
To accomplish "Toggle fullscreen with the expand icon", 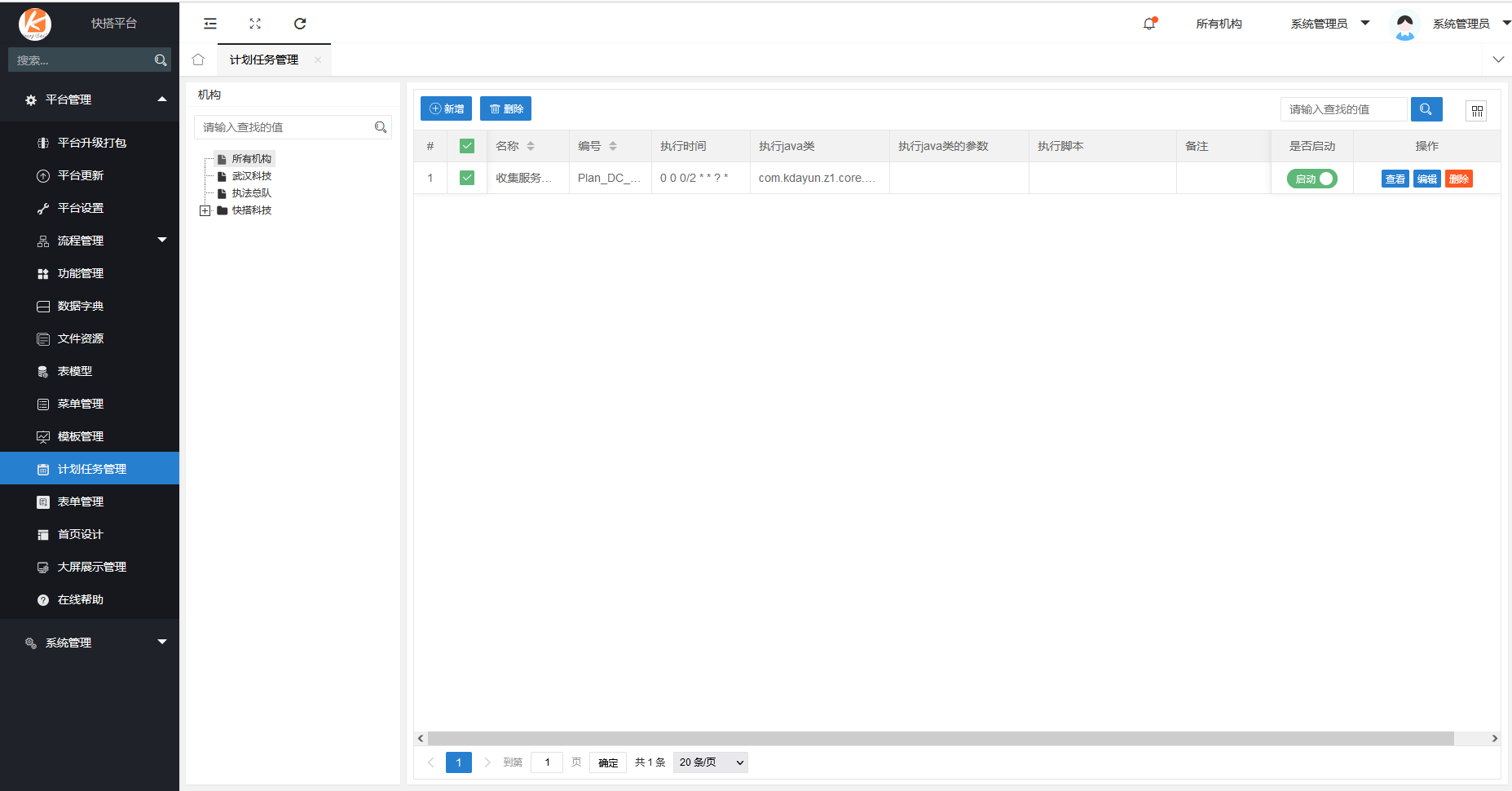I will pos(255,24).
